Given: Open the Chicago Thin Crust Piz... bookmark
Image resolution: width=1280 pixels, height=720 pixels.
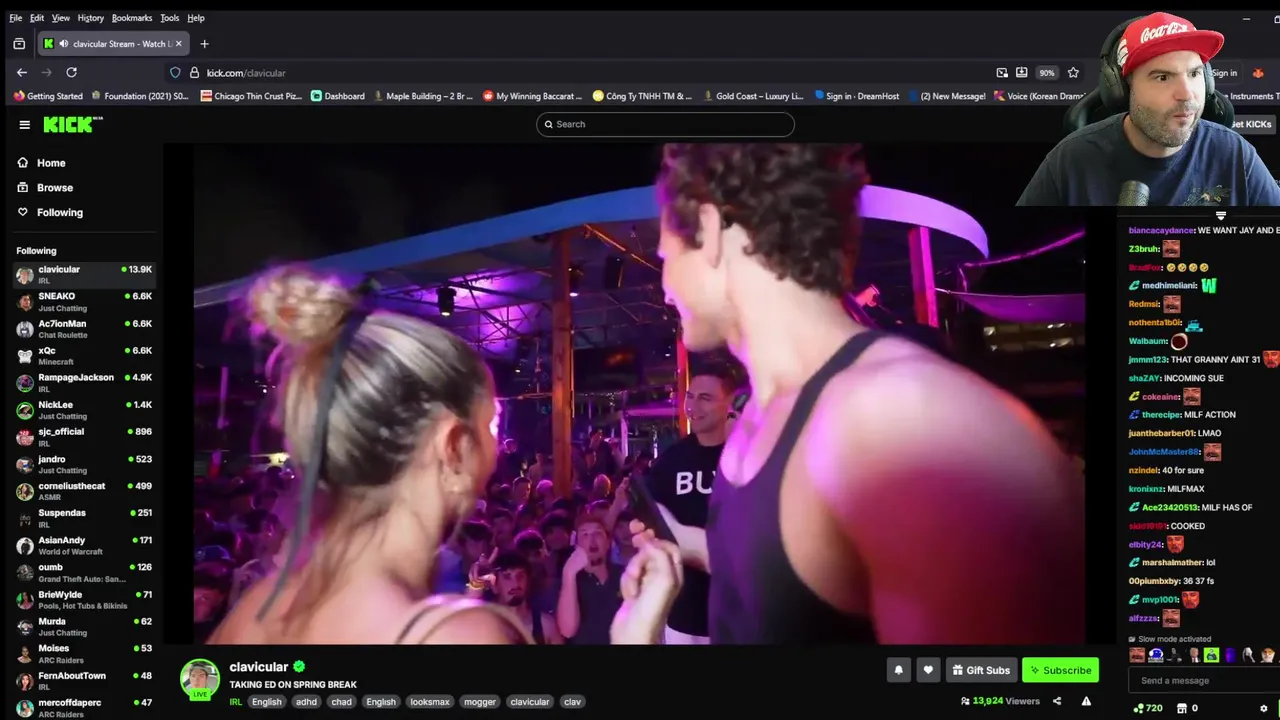Looking at the screenshot, I should pyautogui.click(x=250, y=96).
